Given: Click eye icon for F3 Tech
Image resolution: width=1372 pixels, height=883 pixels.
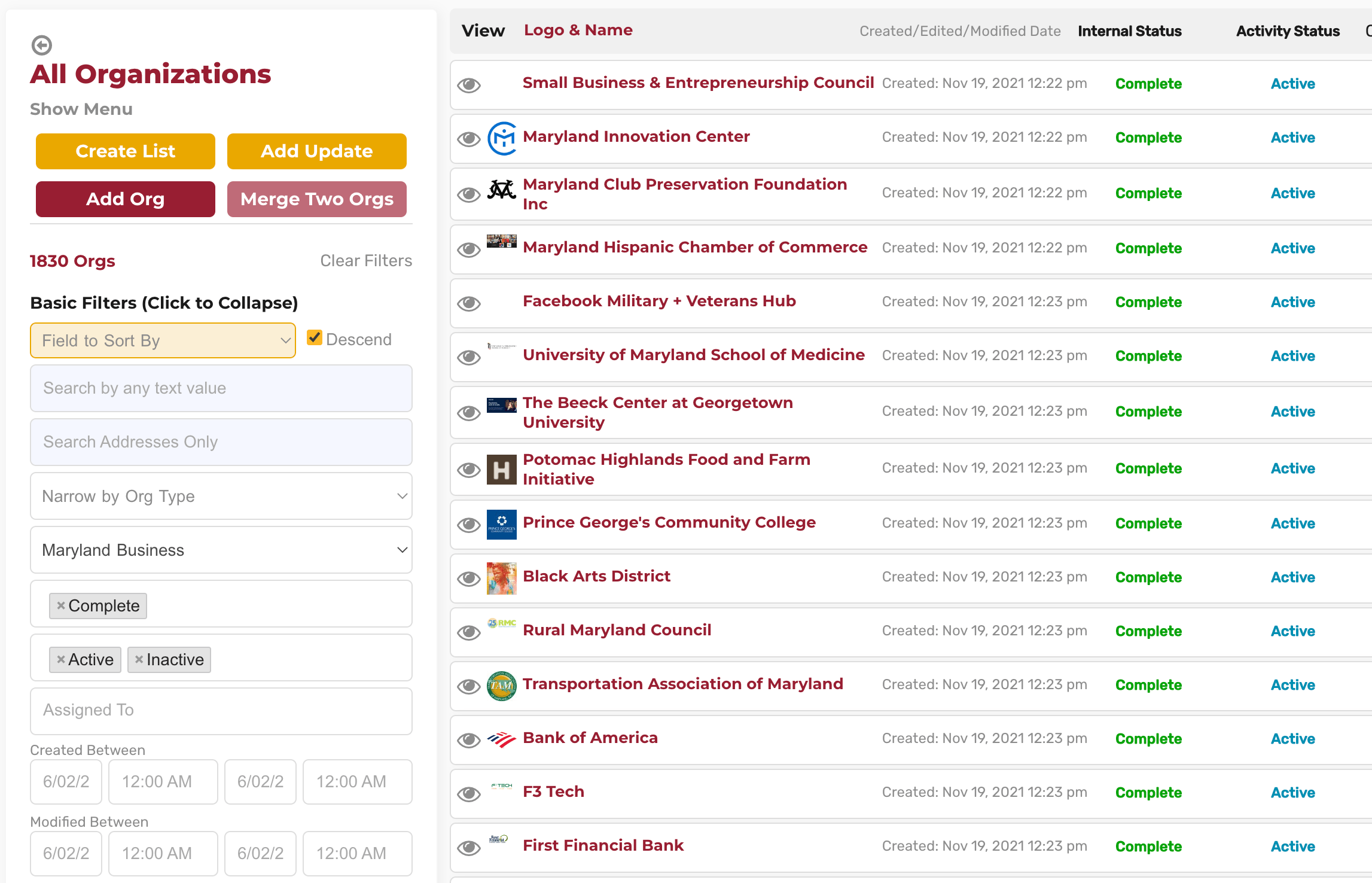Looking at the screenshot, I should point(469,794).
